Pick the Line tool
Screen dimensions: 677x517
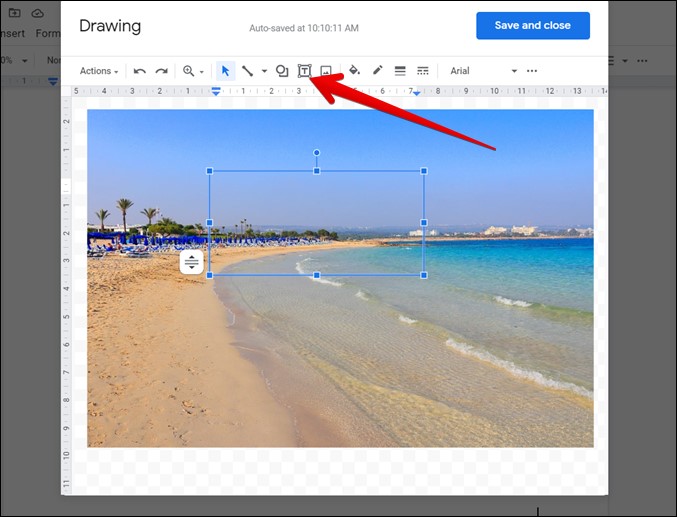[247, 71]
